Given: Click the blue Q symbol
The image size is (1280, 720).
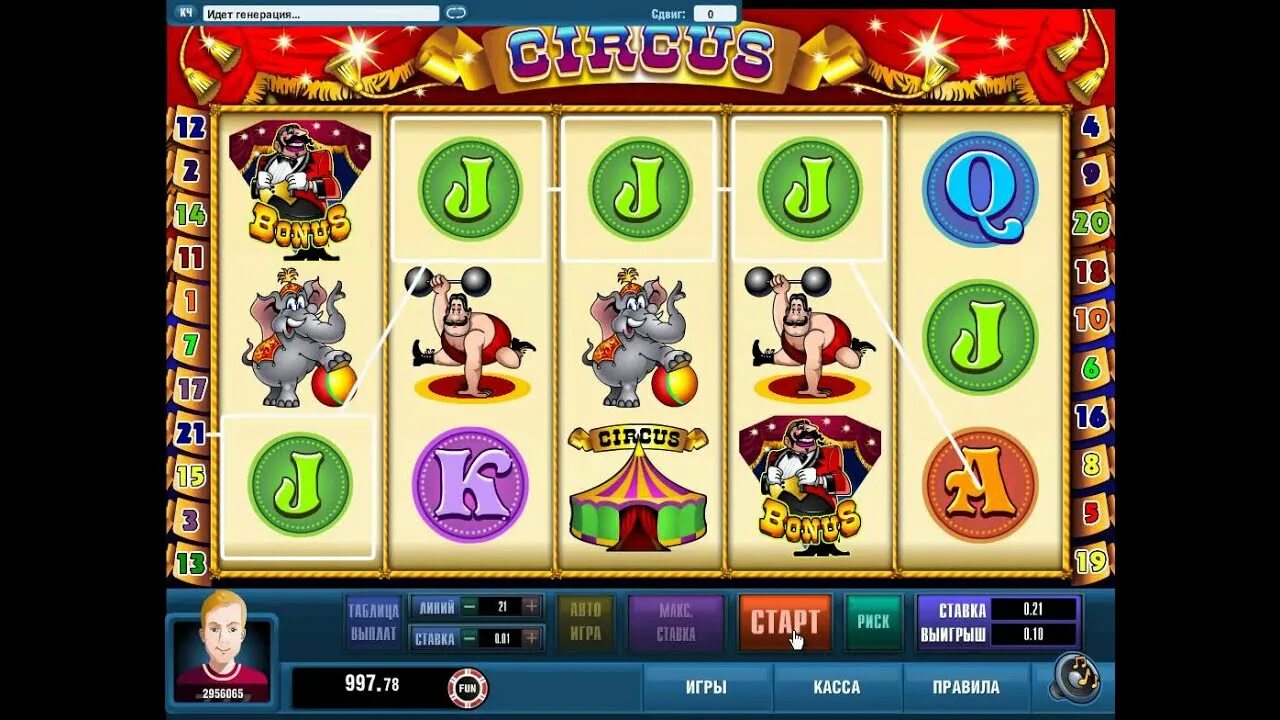Looking at the screenshot, I should pyautogui.click(x=980, y=188).
